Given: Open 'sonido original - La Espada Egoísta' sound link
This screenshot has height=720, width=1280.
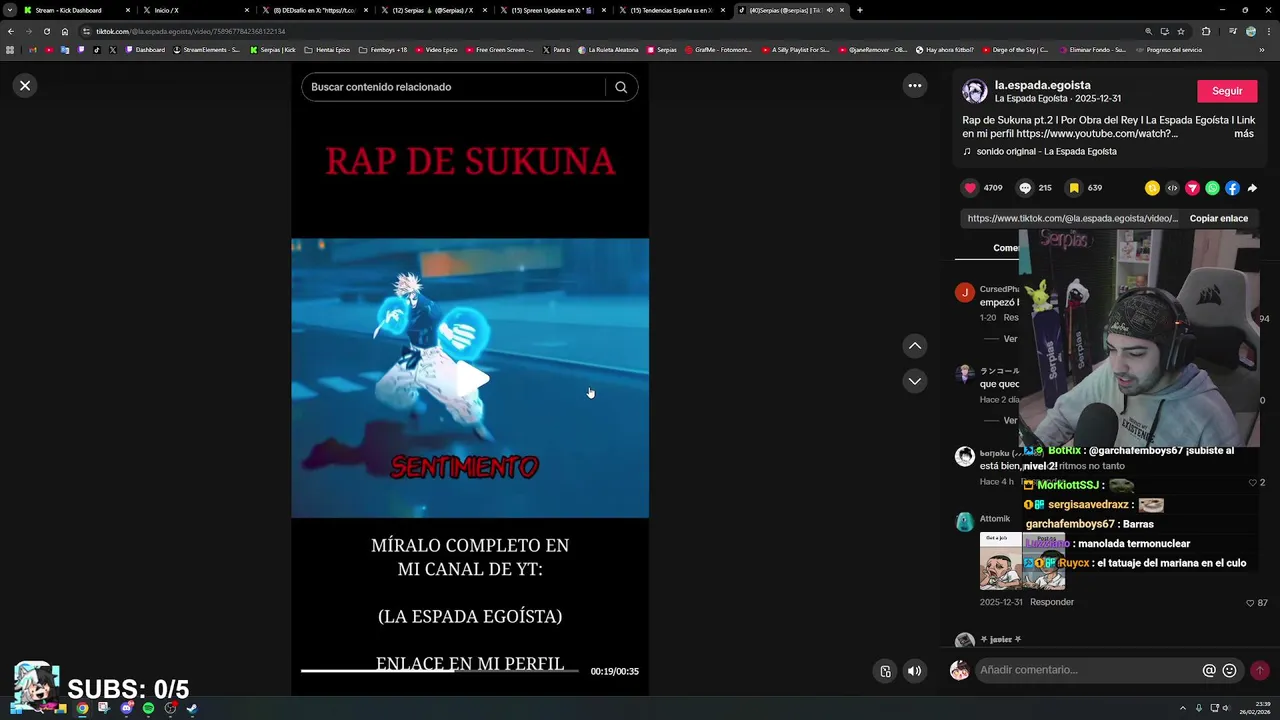Looking at the screenshot, I should coord(1046,152).
